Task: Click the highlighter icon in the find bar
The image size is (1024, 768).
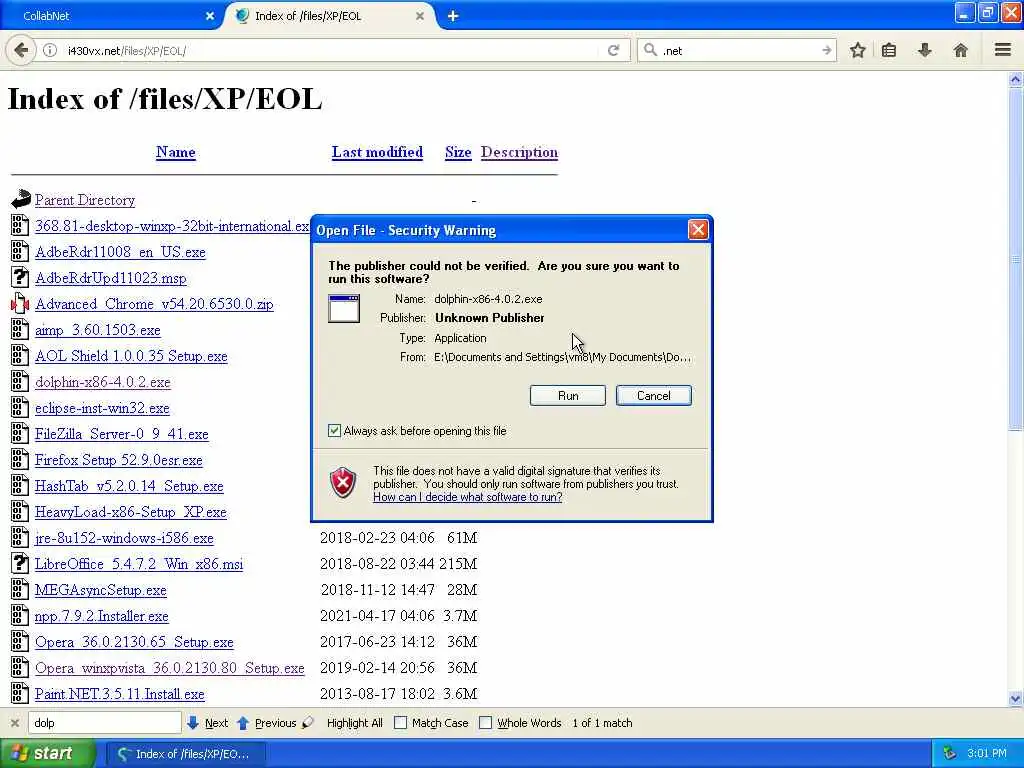Action: click(308, 722)
